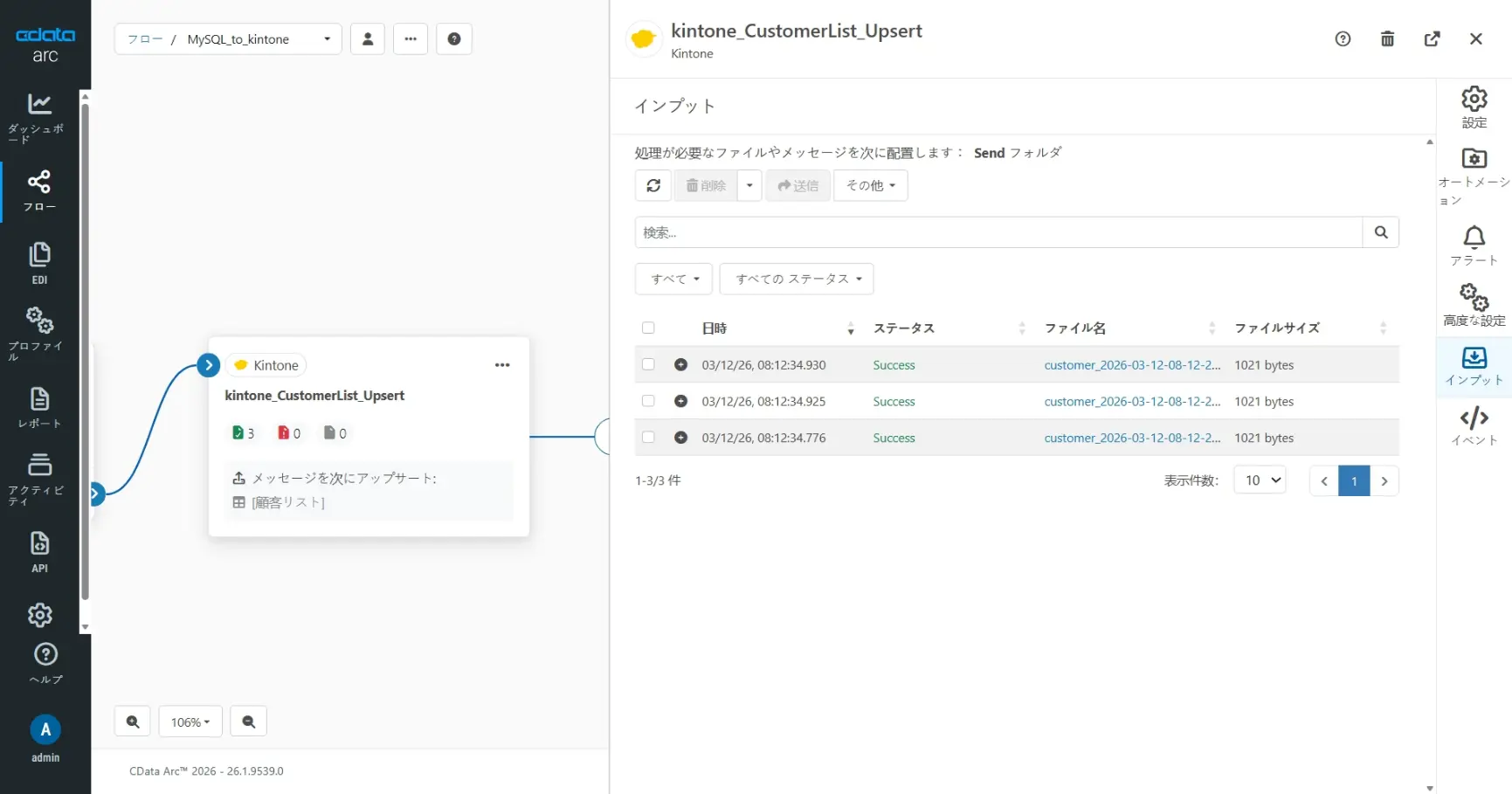Open connector in new window icon
The width and height of the screenshot is (1512, 794).
coord(1432,39)
